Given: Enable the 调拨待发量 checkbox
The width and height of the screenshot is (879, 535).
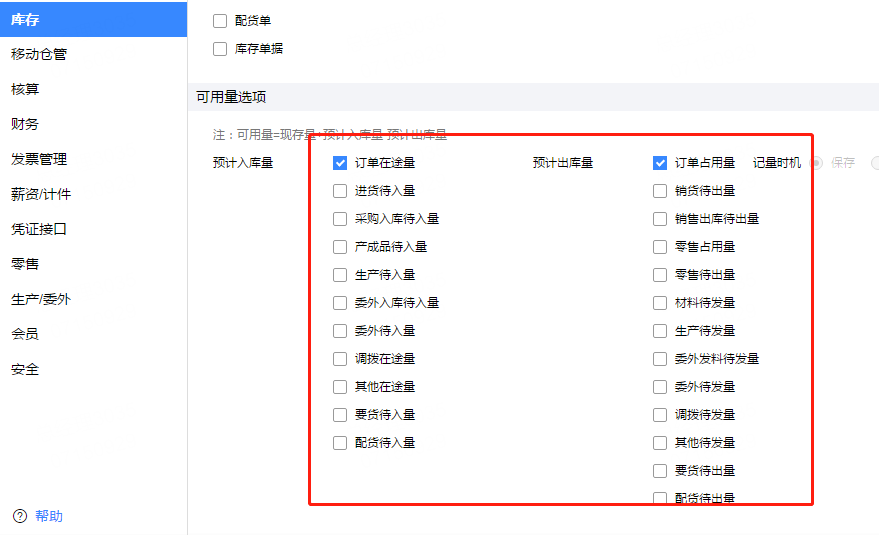Looking at the screenshot, I should coord(660,415).
